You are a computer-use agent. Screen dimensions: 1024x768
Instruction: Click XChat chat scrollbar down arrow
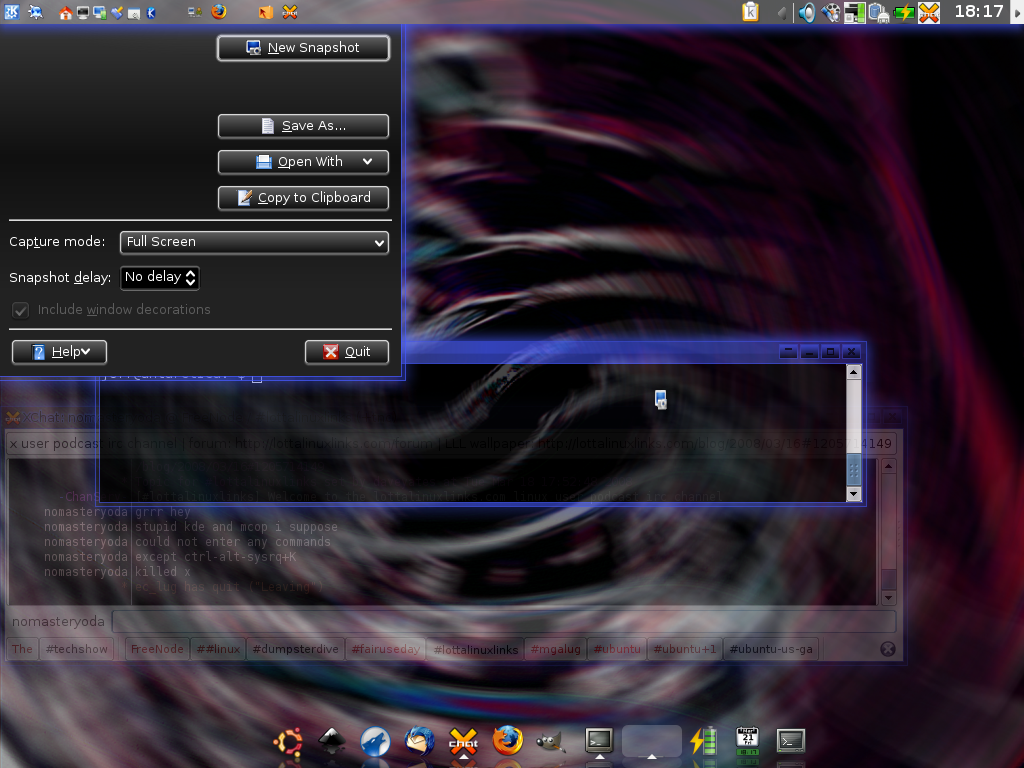[888, 598]
